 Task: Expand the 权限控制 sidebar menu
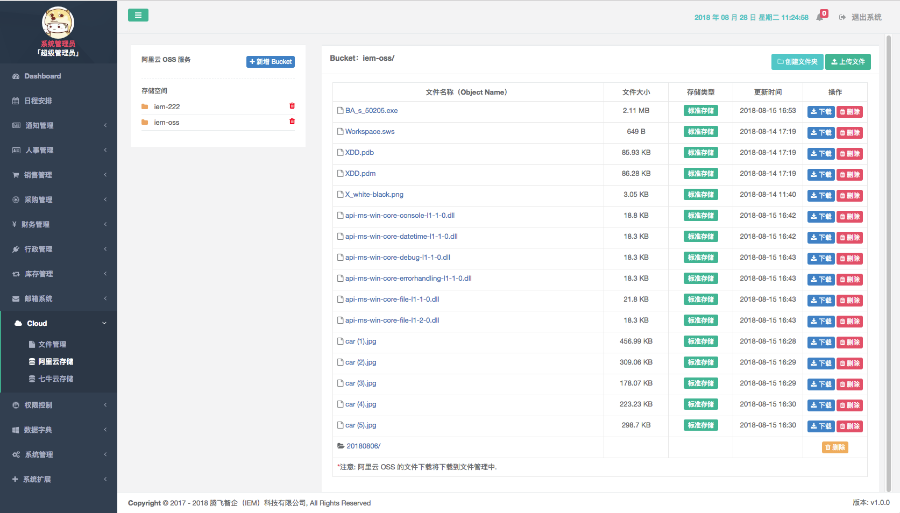click(58, 405)
